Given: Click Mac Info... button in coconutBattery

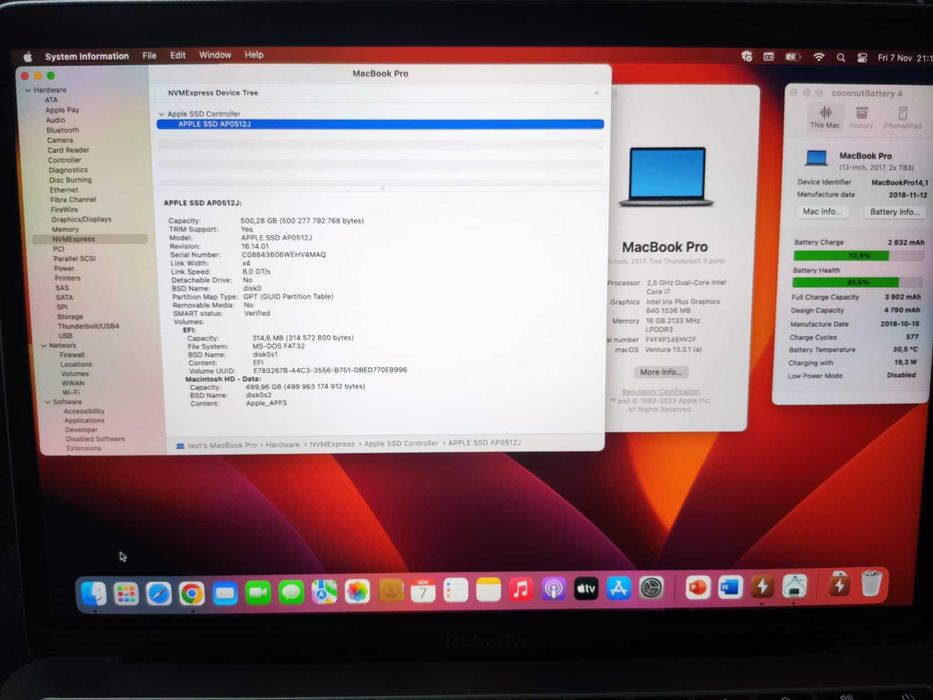Looking at the screenshot, I should coord(822,211).
